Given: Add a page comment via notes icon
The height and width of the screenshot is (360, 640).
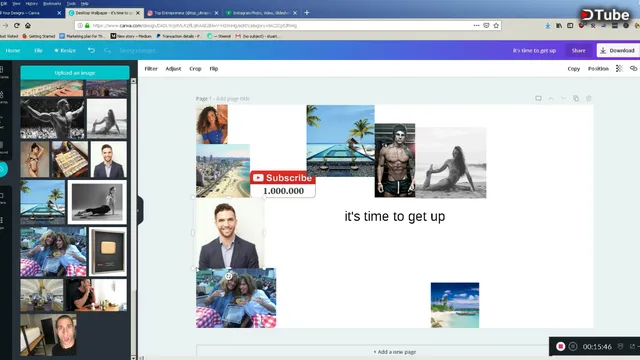Looking at the screenshot, I should click(538, 98).
